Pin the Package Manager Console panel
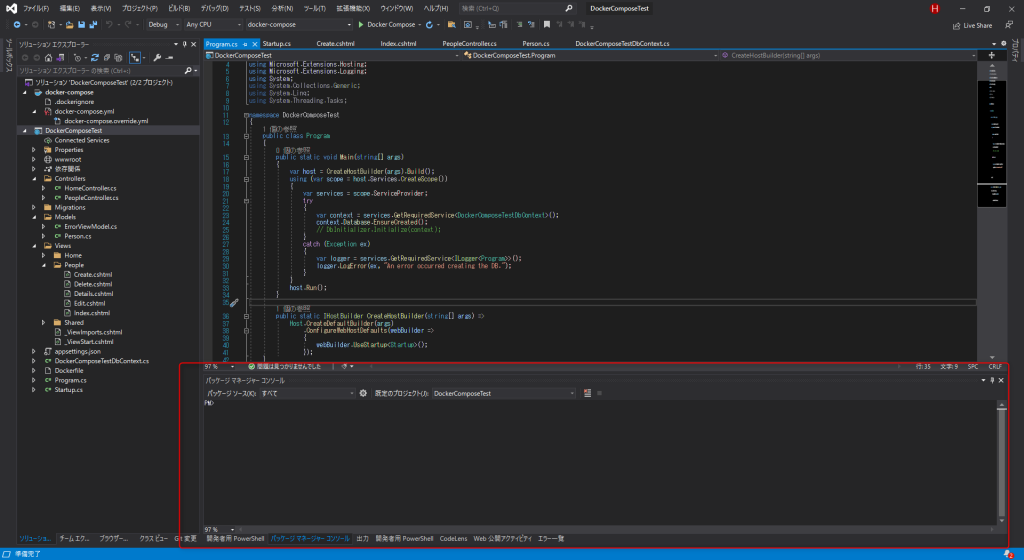Screen dimensions: 1024x560 click(992, 380)
